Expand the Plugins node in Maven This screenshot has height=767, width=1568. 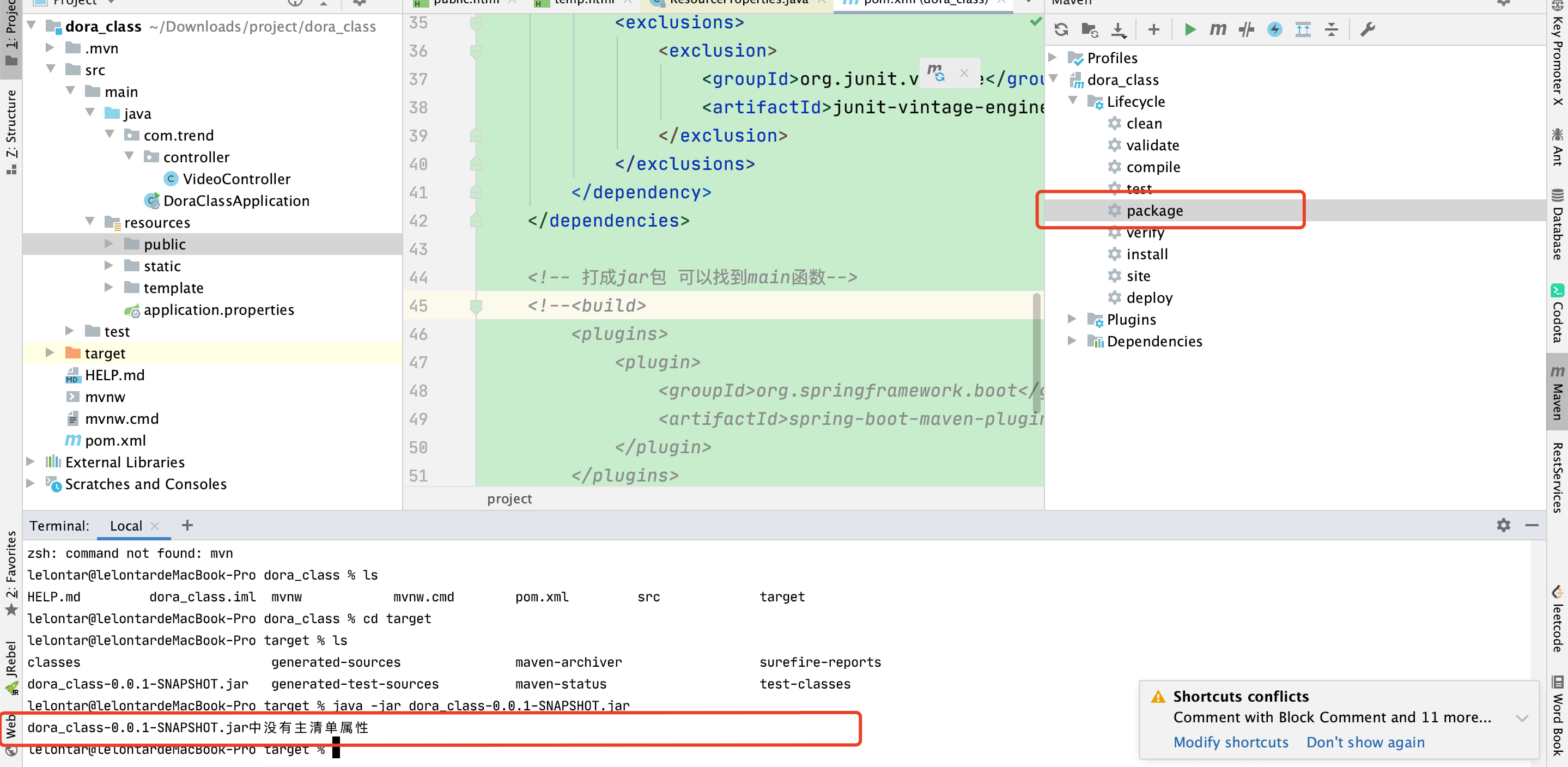coord(1072,319)
